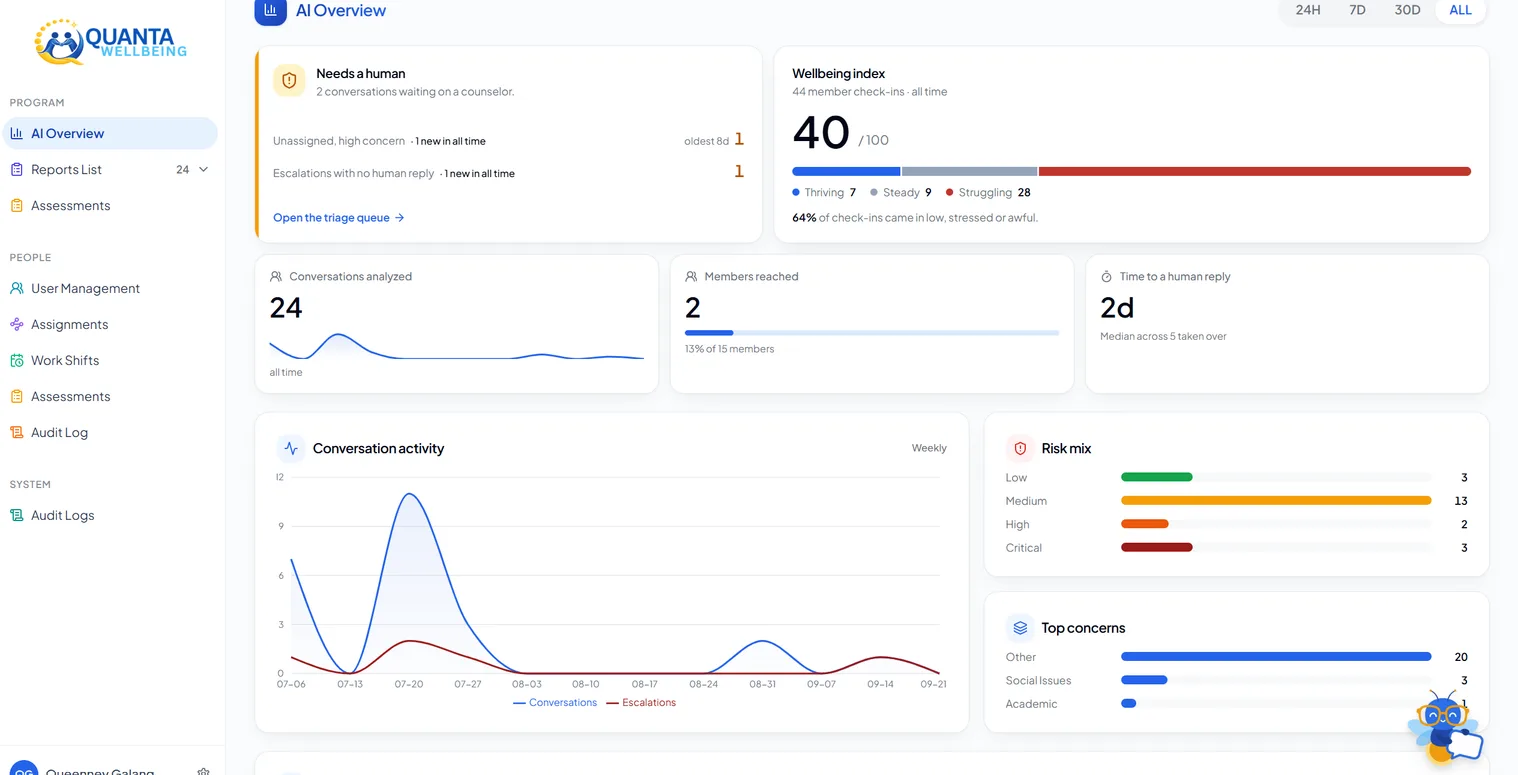1518x775 pixels.
Task: Select the 24H time range
Action: click(x=1308, y=10)
